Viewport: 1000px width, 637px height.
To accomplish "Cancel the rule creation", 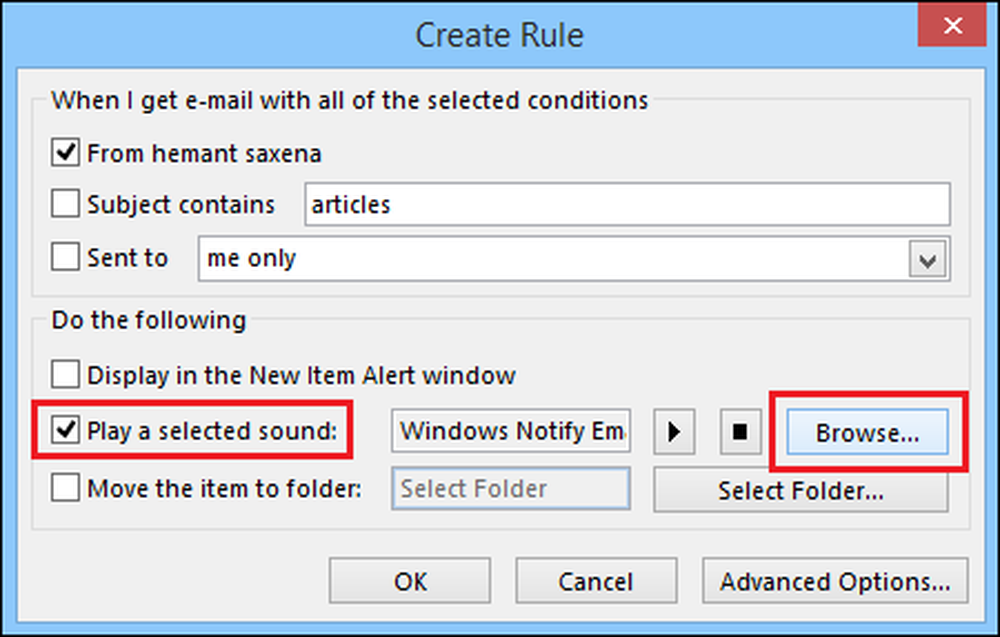I will [596, 581].
